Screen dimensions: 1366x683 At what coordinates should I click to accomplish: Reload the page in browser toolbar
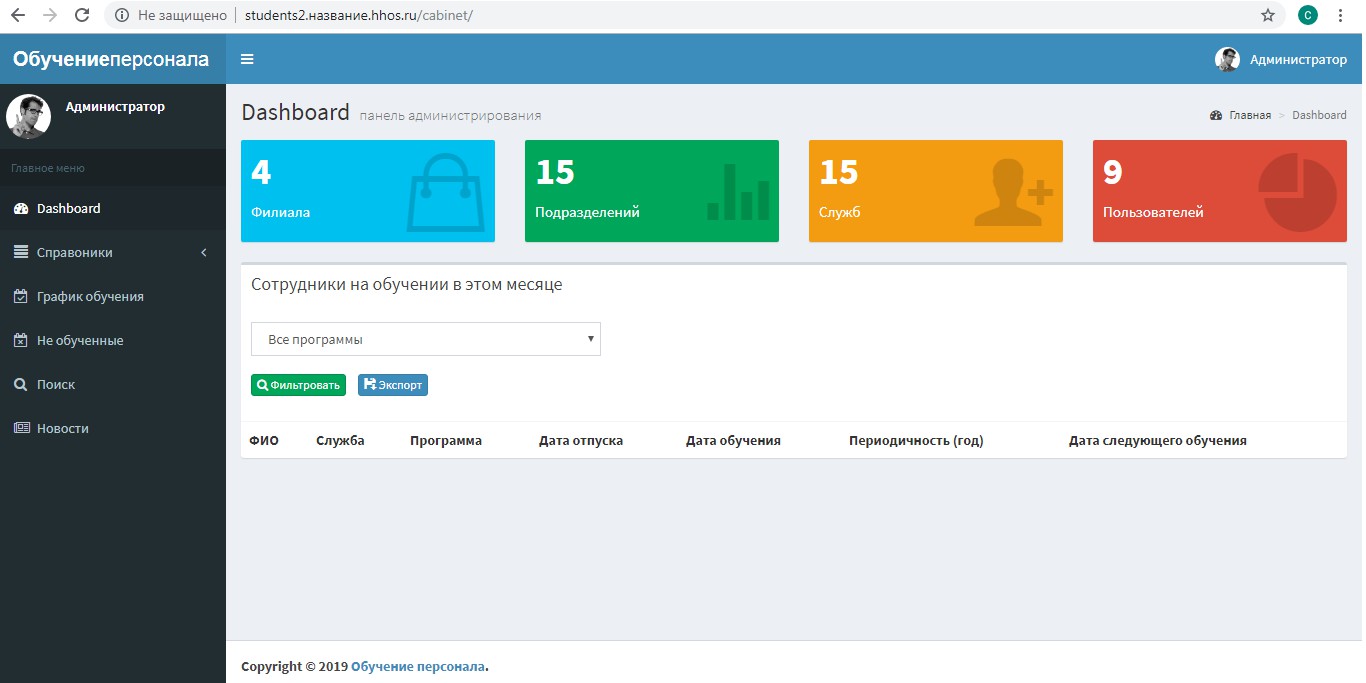coord(82,15)
